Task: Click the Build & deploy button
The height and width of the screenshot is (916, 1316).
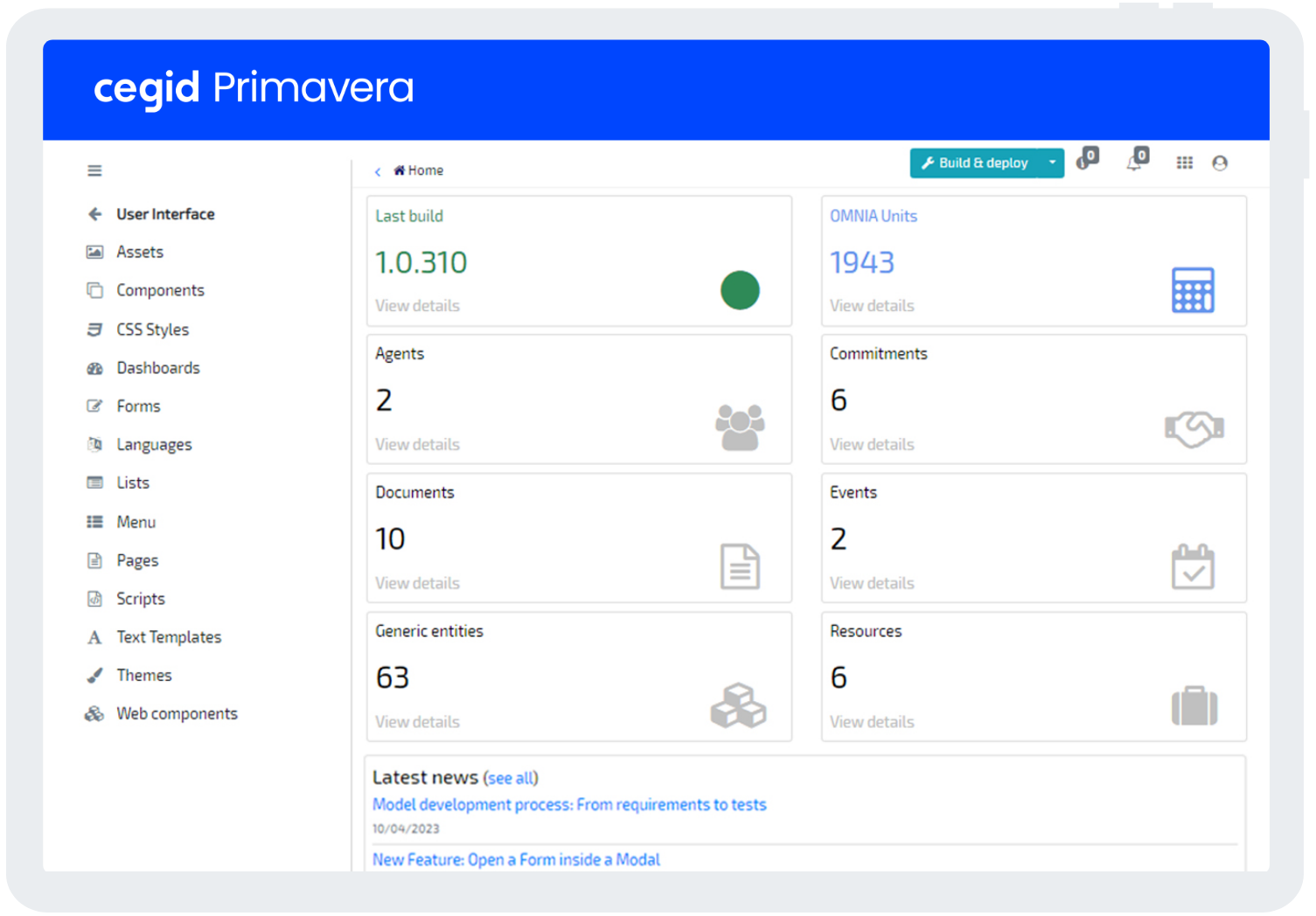Action: (975, 163)
